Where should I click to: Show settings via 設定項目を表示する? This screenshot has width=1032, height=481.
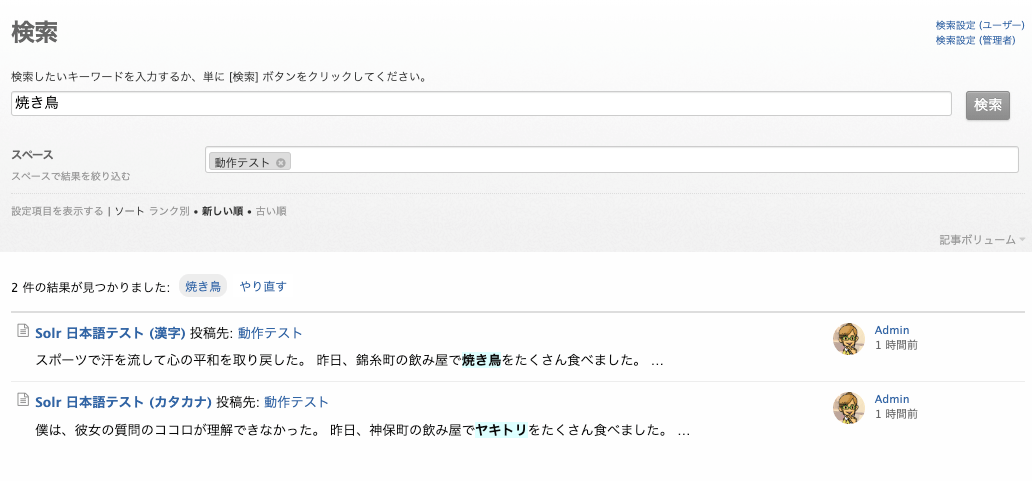coord(57,211)
